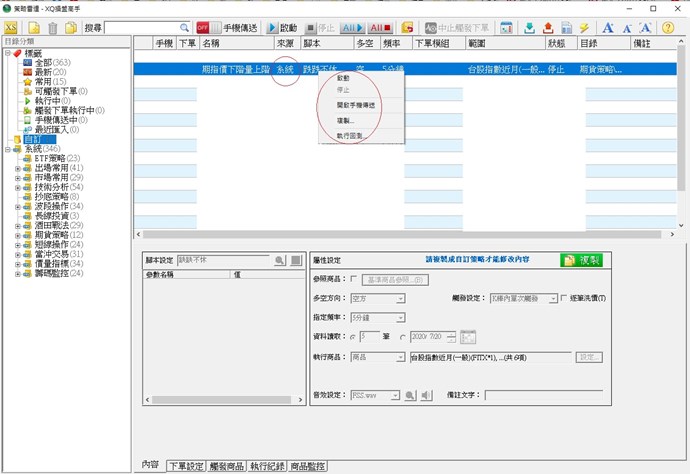Enable the 逐筆洗價 checkbox
The height and width of the screenshot is (474, 690).
(x=564, y=298)
